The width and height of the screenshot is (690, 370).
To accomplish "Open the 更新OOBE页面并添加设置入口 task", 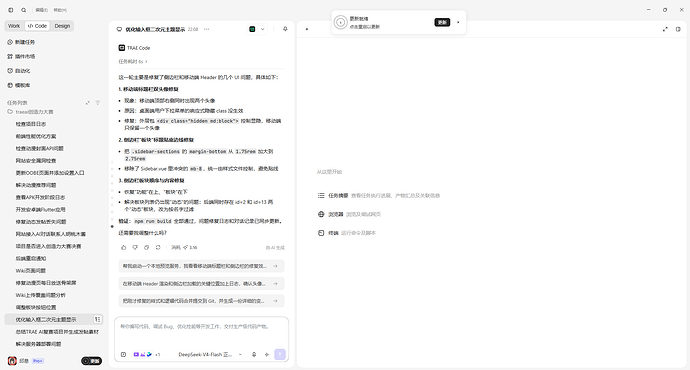I will [50, 173].
